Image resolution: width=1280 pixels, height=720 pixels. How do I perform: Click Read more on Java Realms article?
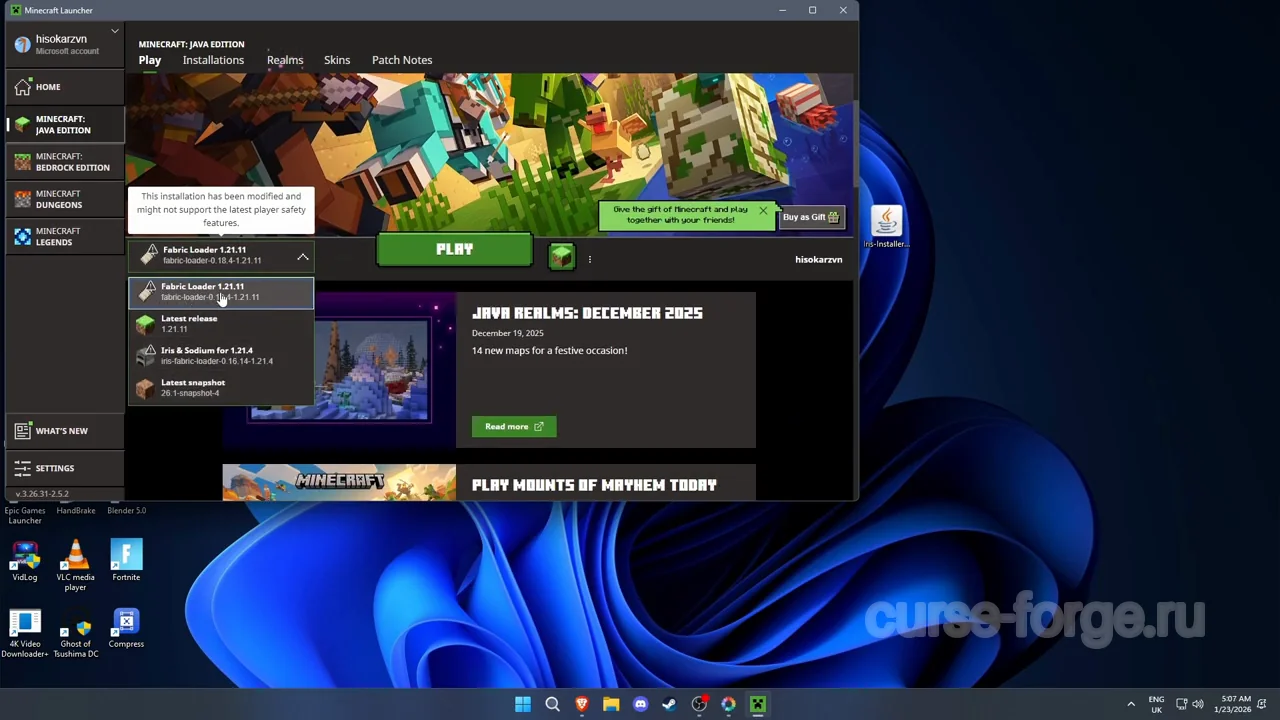point(514,427)
